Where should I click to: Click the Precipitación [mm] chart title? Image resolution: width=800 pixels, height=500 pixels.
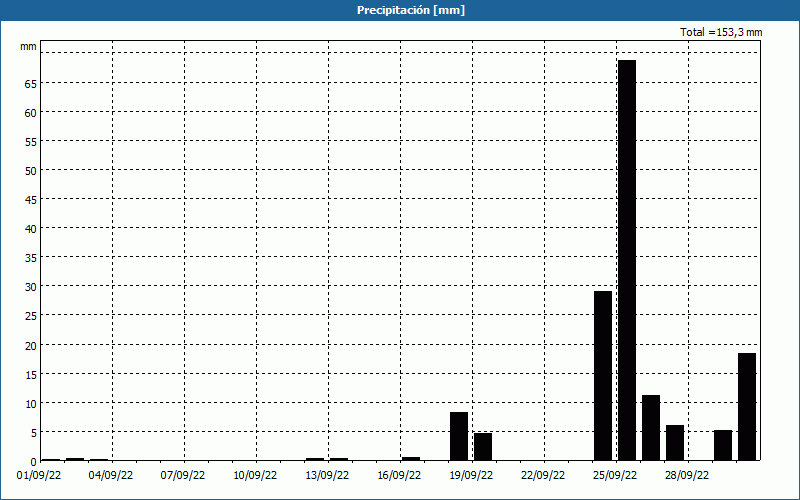pos(411,10)
